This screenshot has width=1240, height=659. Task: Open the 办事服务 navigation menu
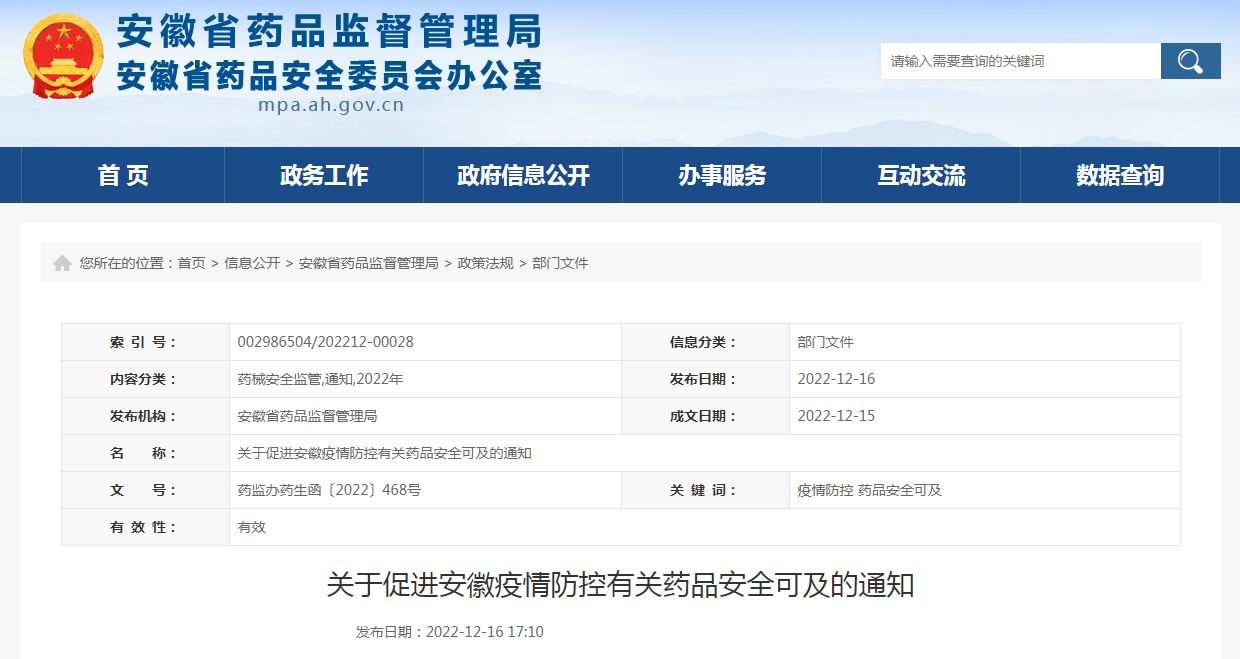point(722,175)
